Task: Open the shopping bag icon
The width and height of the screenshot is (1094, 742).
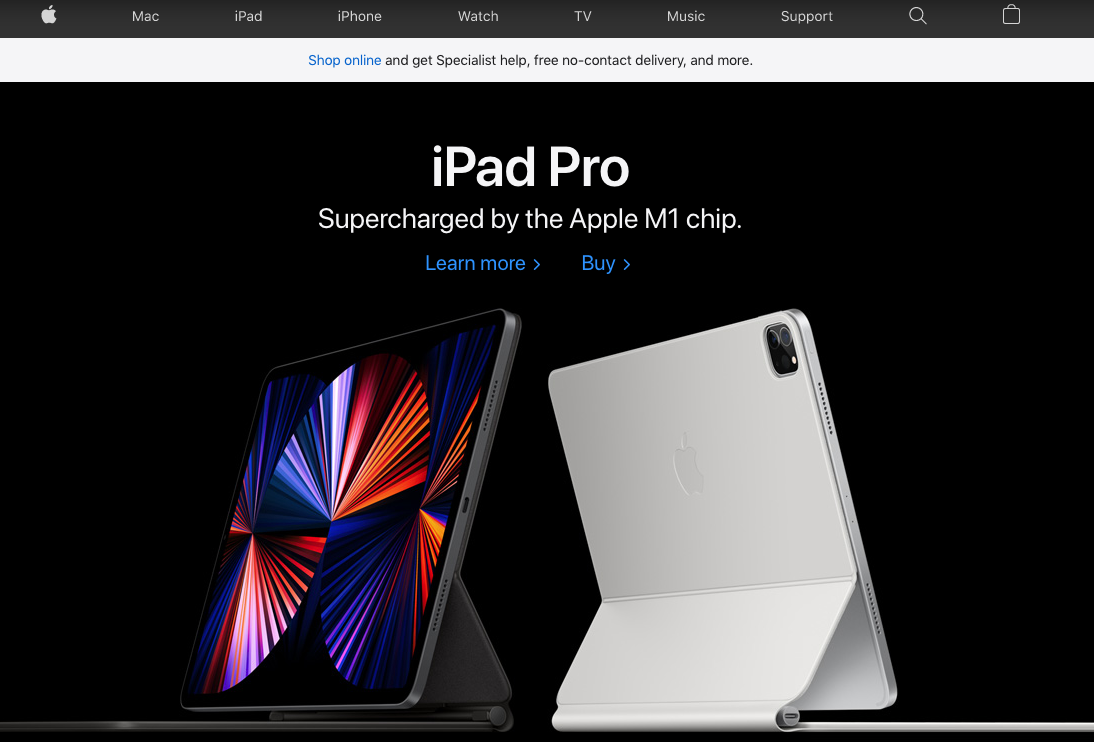Action: pos(1011,15)
